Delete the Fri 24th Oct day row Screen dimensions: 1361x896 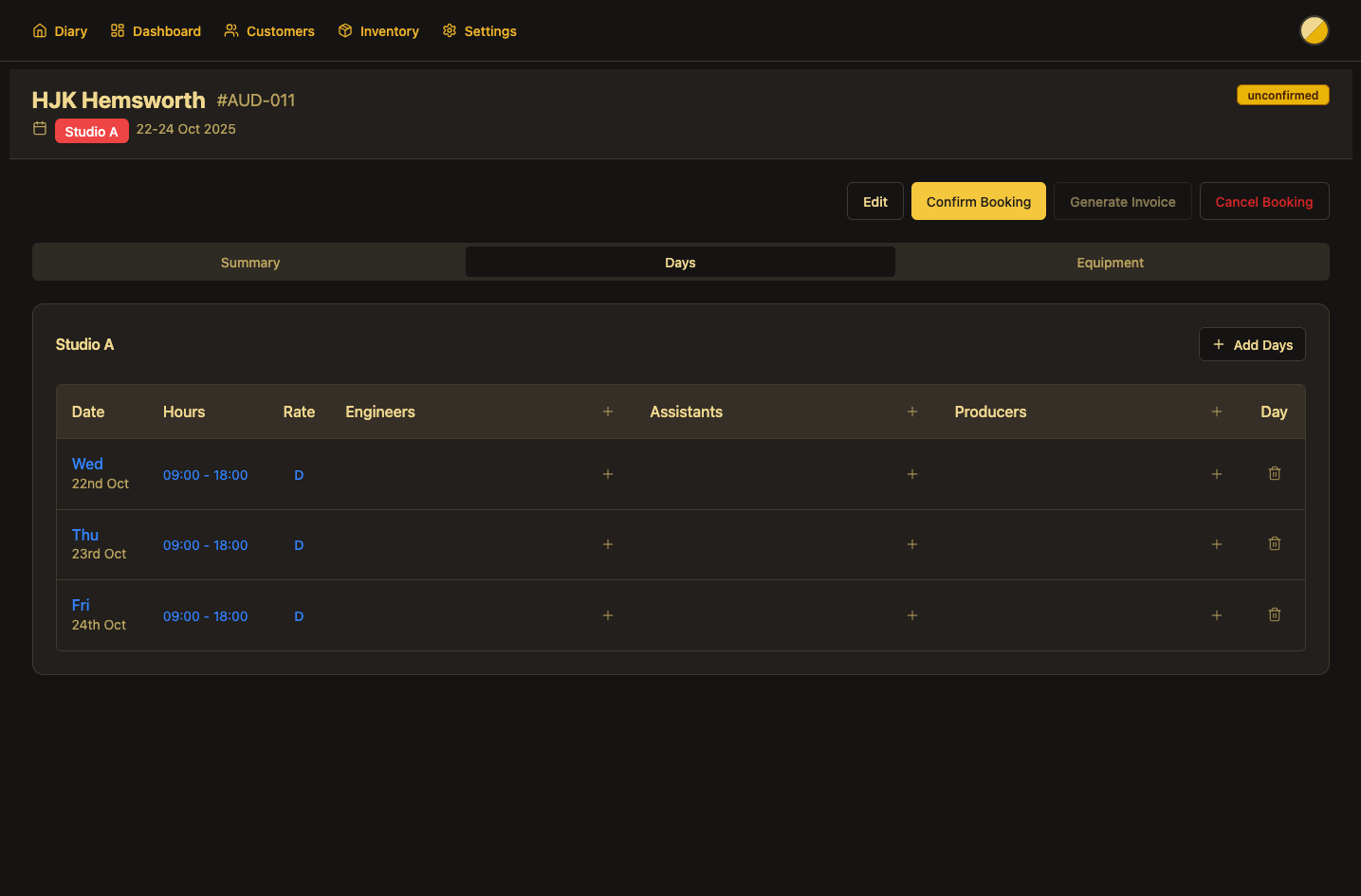pyautogui.click(x=1274, y=614)
